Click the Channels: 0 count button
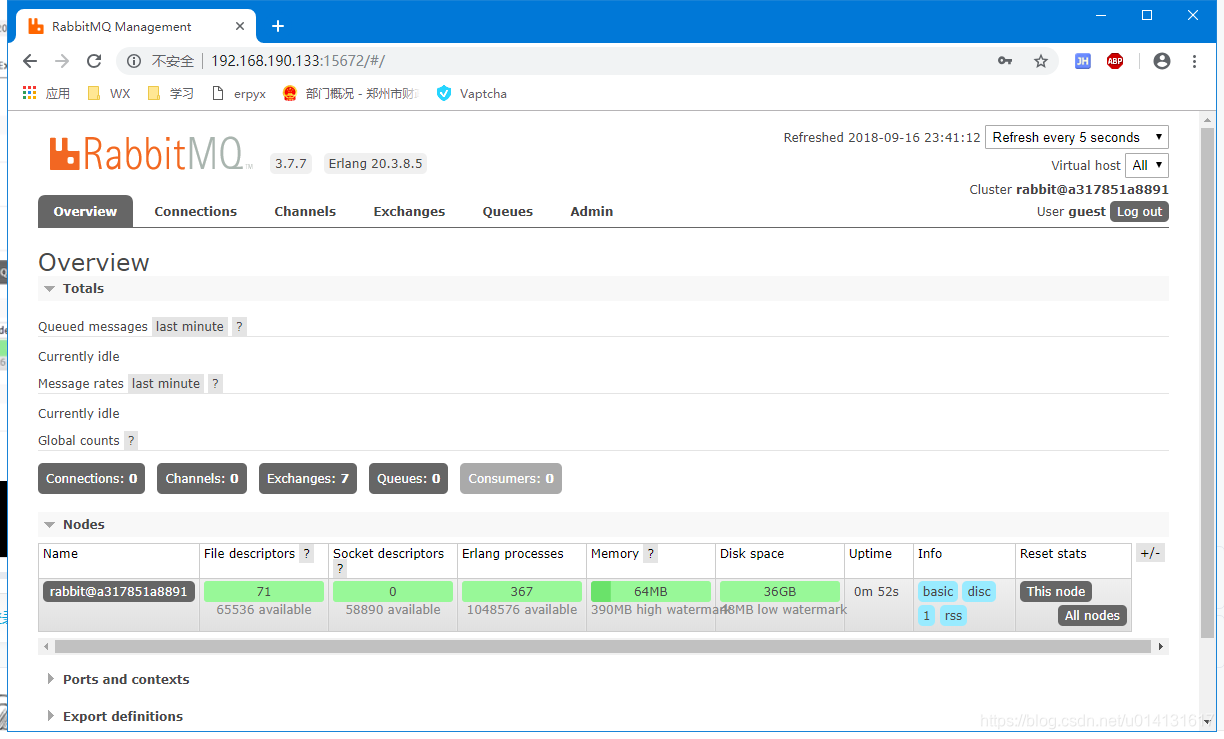This screenshot has height=739, width=1224. point(202,479)
